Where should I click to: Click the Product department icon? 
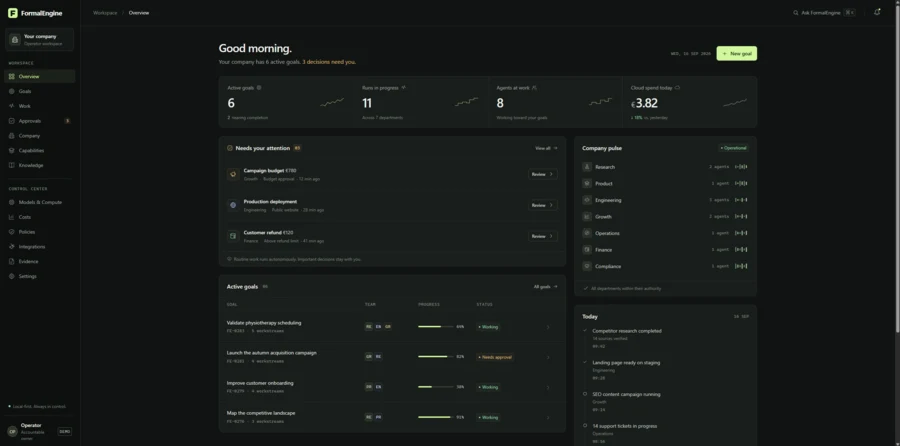[x=587, y=184]
